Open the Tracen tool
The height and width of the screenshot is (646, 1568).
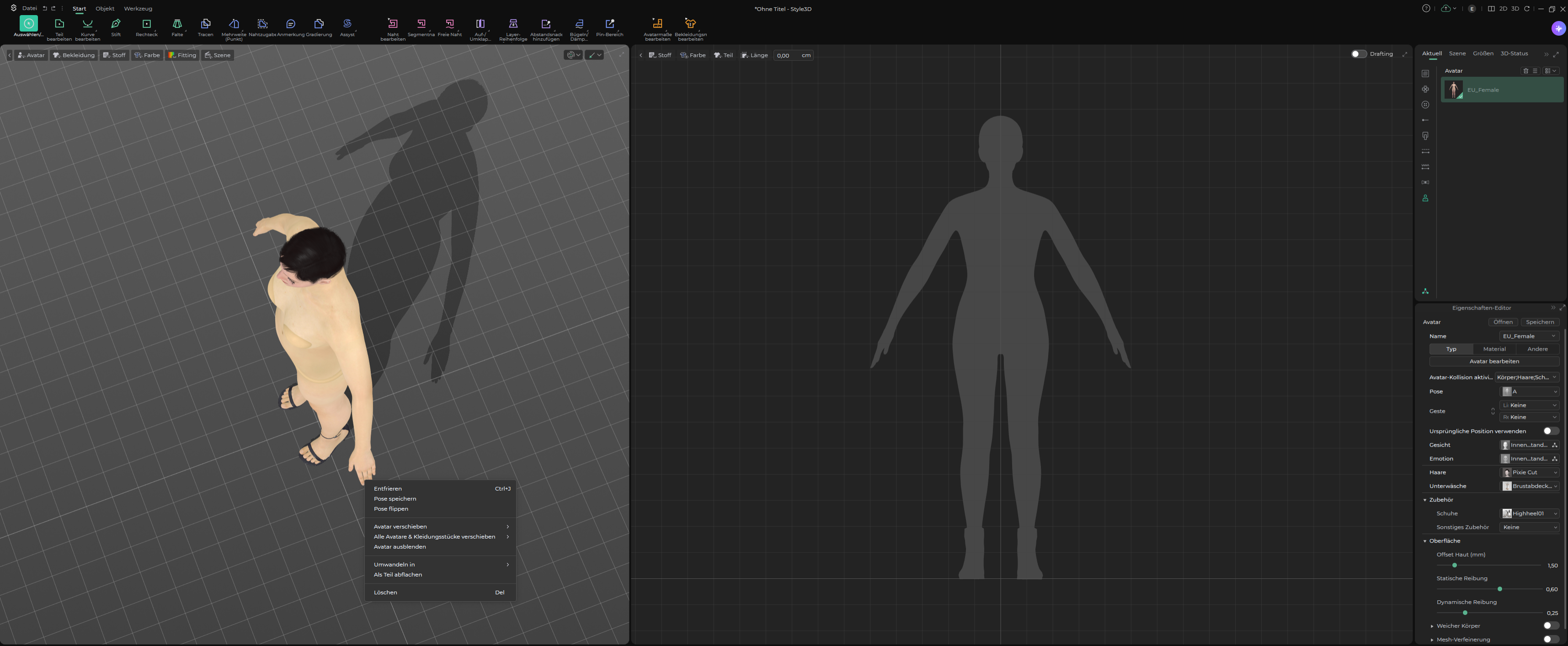[206, 27]
